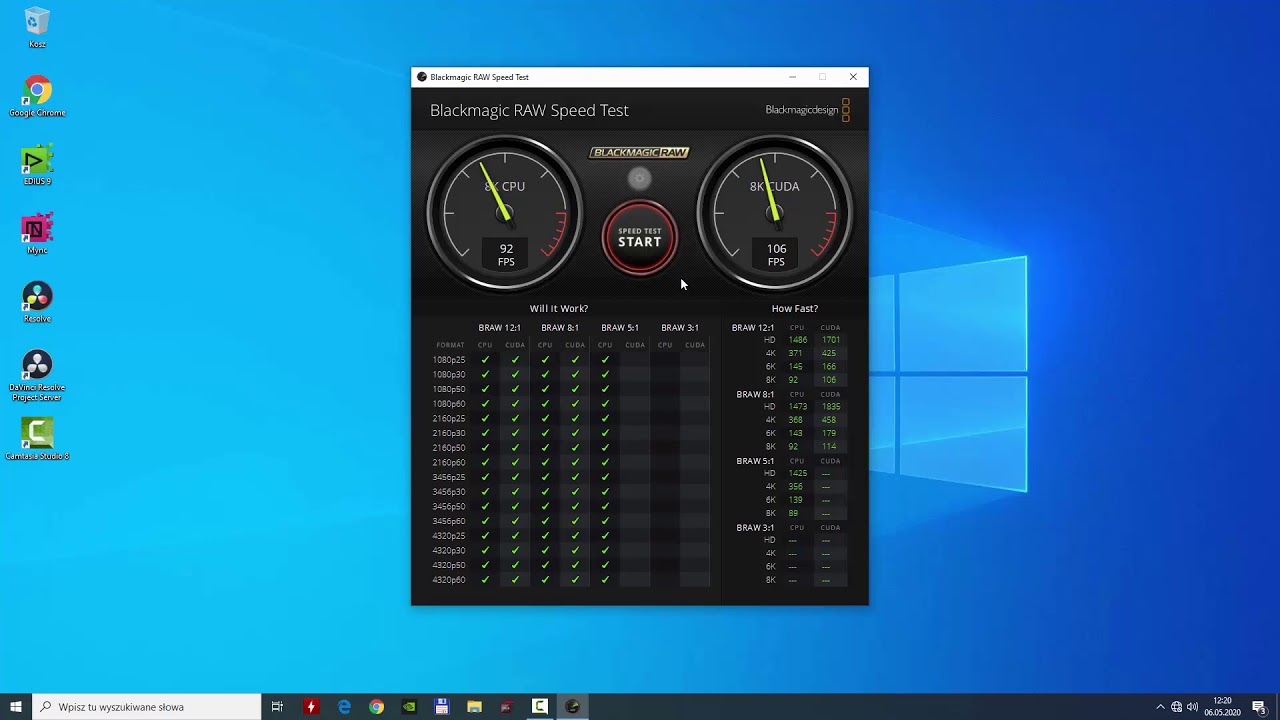
Task: Click the '92 FPS' readout on CPU gauge
Action: tap(506, 254)
